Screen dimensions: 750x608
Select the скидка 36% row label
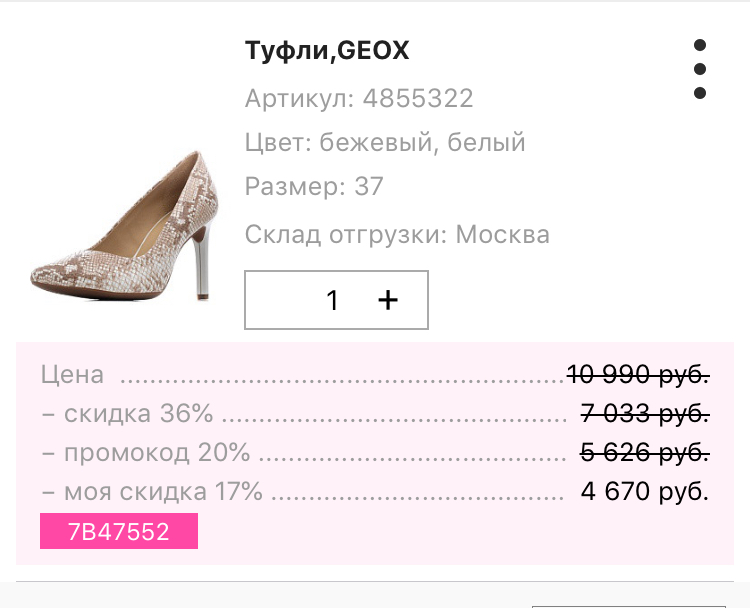[128, 413]
